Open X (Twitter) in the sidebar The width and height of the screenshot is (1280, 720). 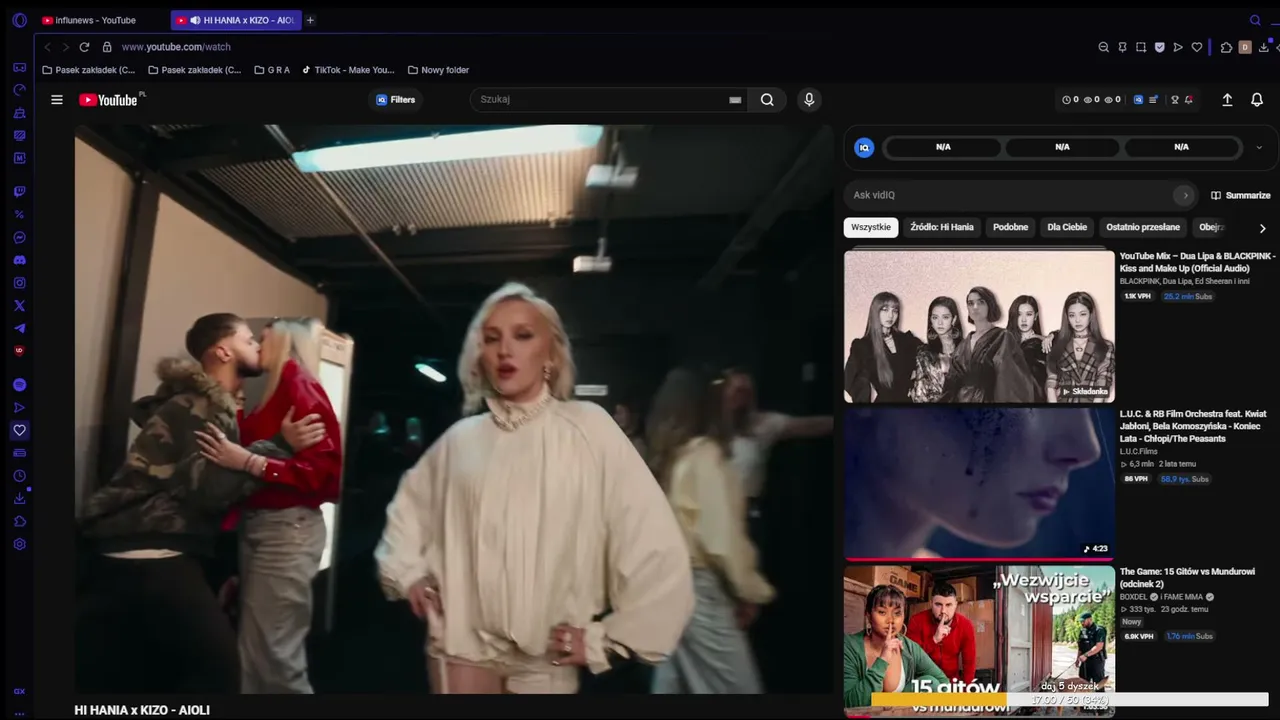19,306
